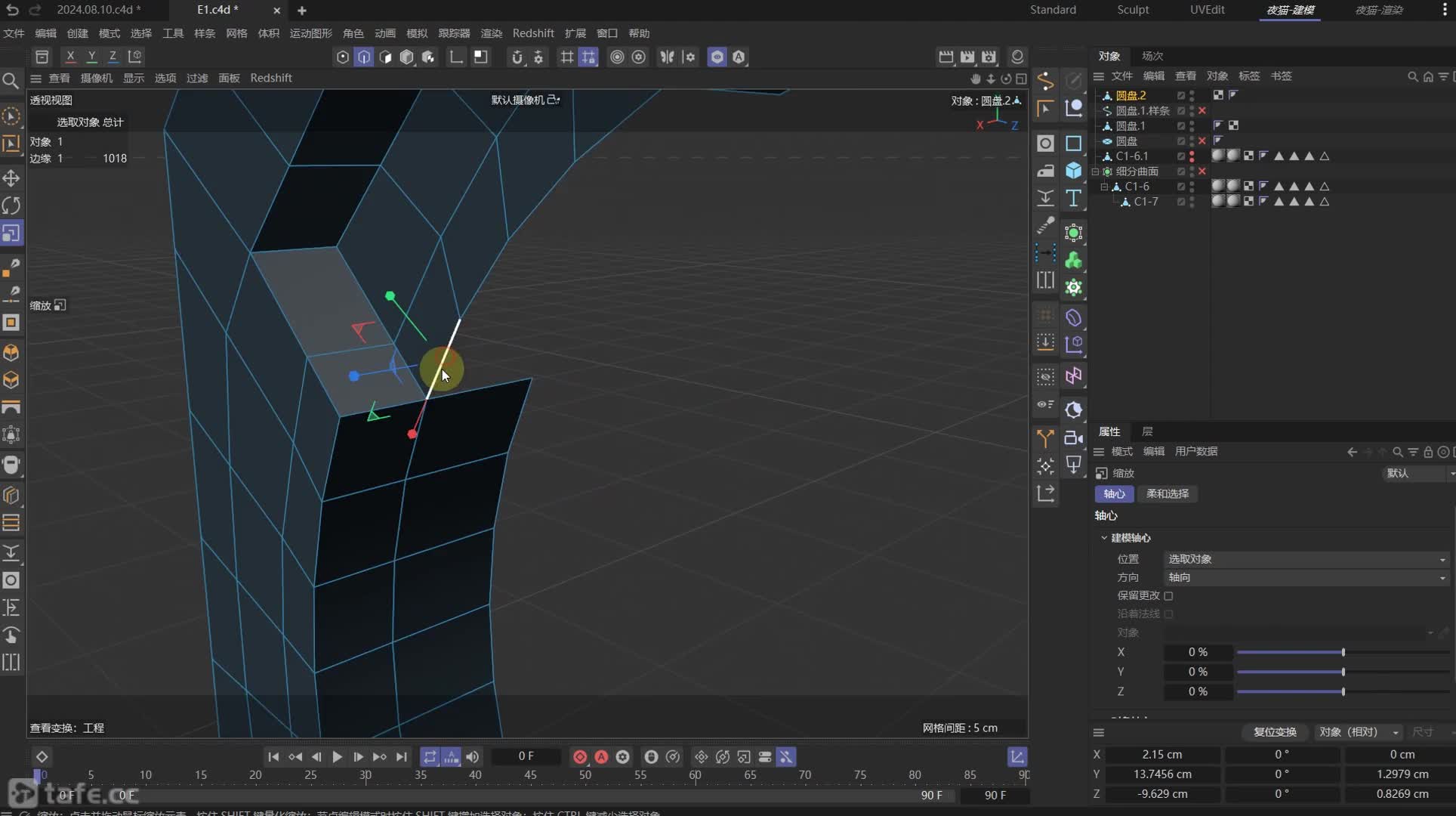Open the search magnifier in left toolbar
This screenshot has width=1456, height=816.
pos(11,81)
